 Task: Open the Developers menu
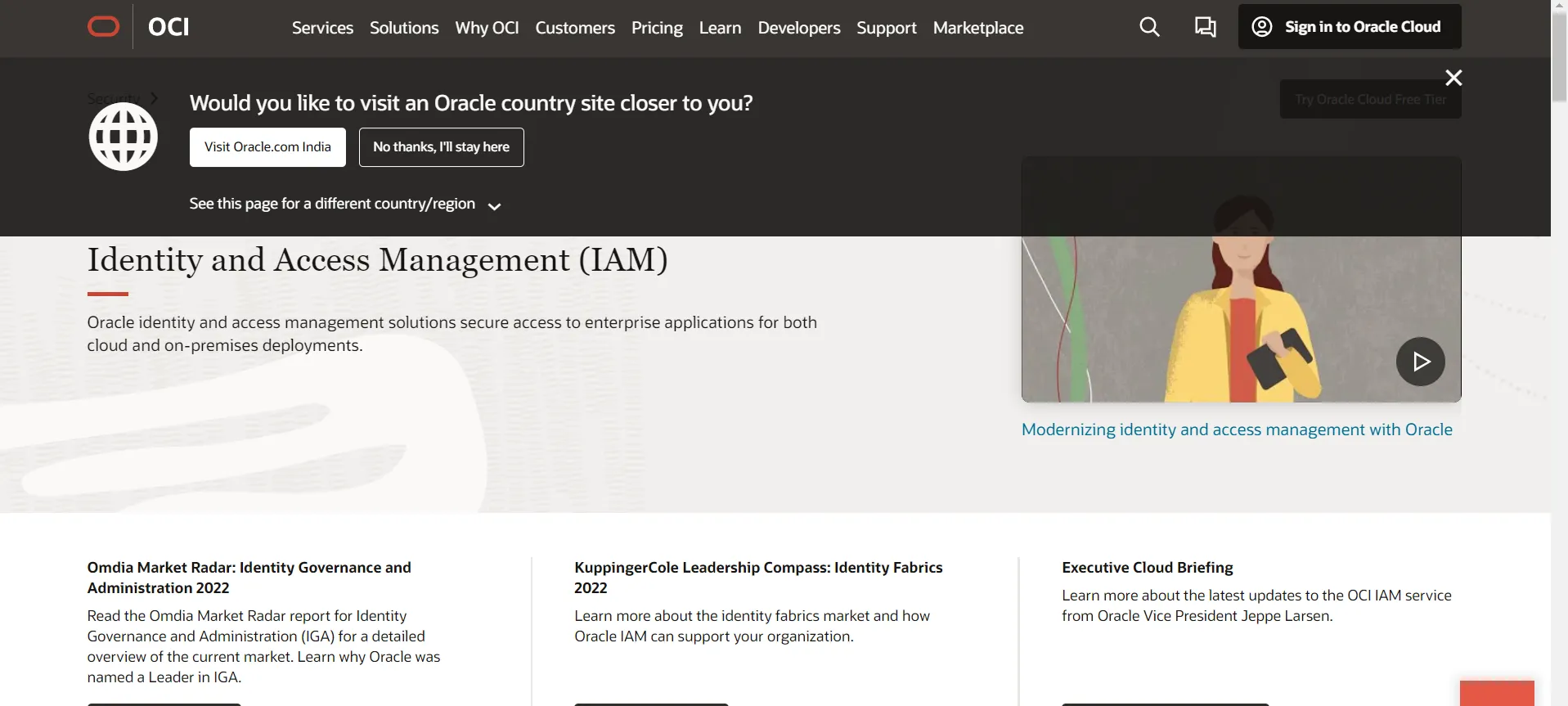[x=799, y=28]
